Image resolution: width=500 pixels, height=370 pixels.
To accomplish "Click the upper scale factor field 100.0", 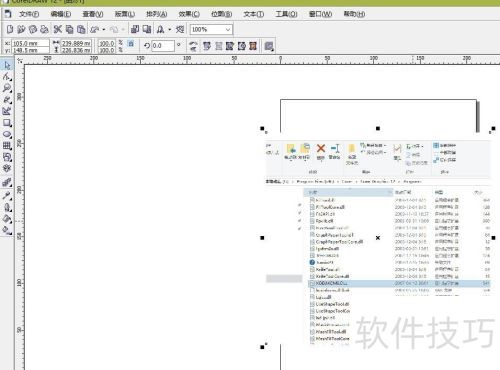I will (x=107, y=43).
